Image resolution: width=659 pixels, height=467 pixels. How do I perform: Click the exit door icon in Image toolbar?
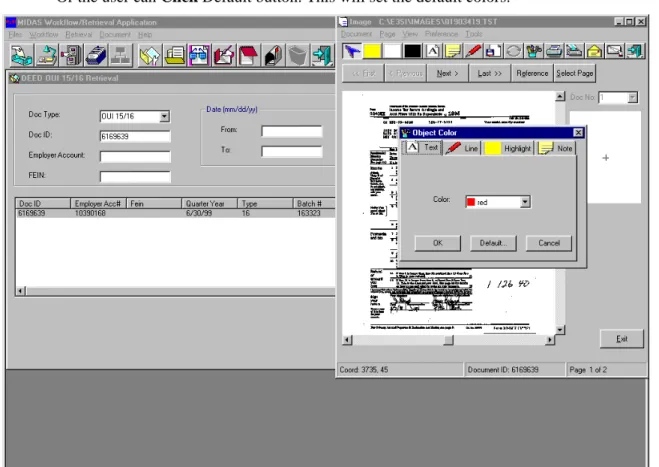(635, 51)
